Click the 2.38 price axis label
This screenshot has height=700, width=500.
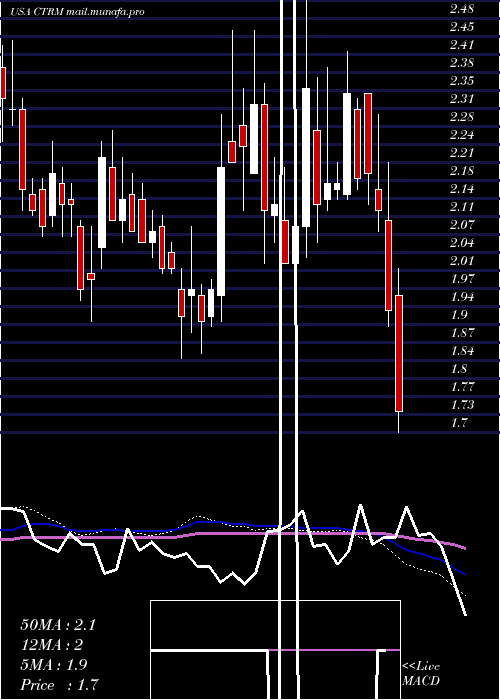coord(462,62)
